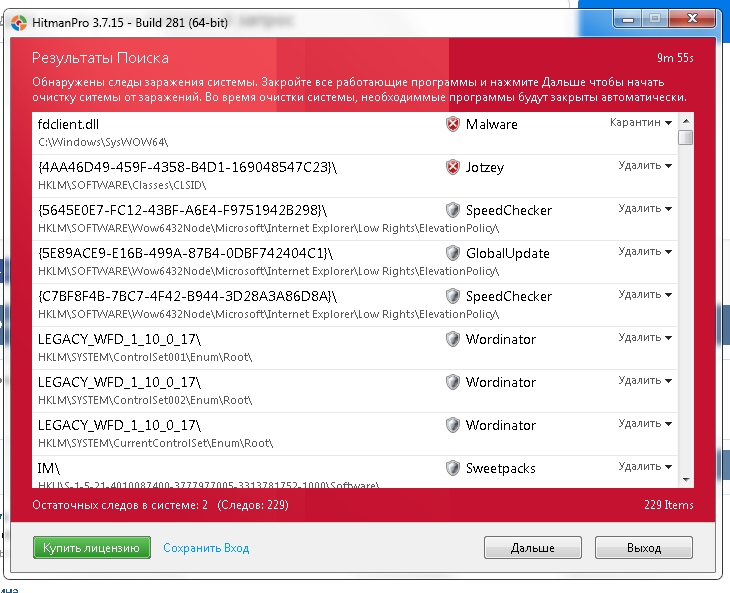Click the Выход button
730x593 pixels.
pyautogui.click(x=644, y=547)
